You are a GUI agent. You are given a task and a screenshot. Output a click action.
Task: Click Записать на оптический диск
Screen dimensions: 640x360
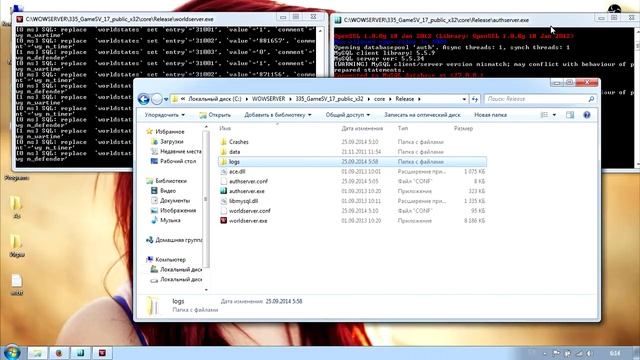pyautogui.click(x=422, y=115)
